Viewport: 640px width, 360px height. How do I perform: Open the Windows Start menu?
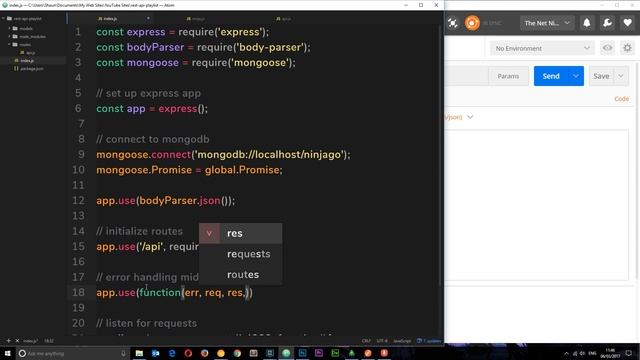7,353
